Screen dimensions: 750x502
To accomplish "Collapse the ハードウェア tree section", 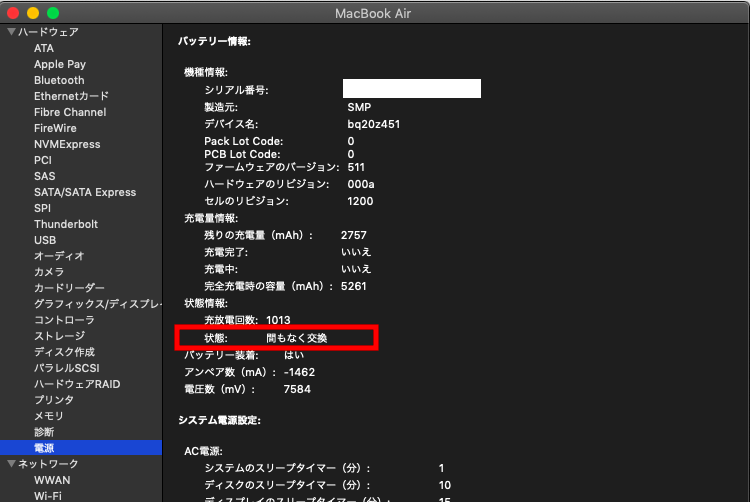I will [x=12, y=32].
